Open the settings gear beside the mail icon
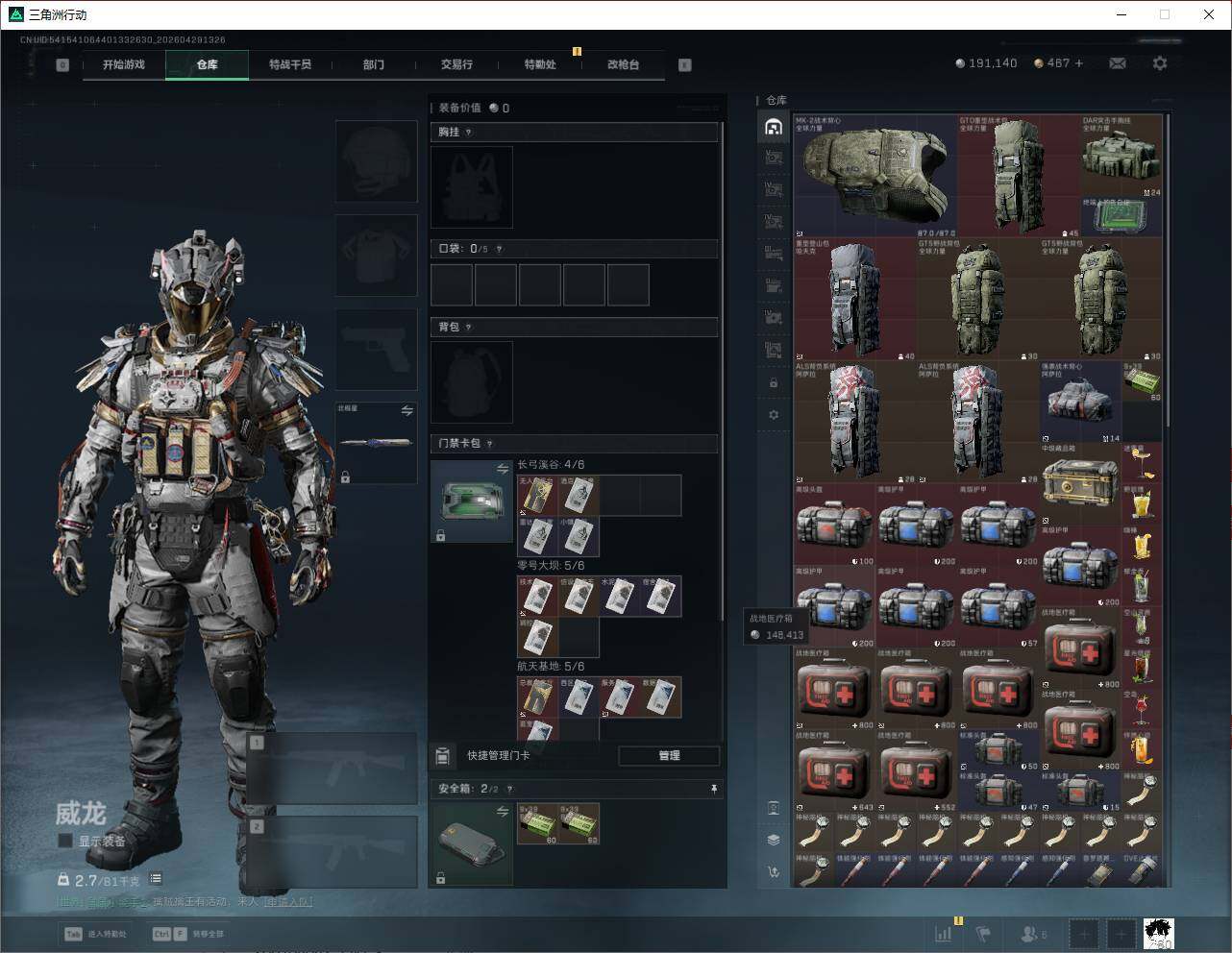The height and width of the screenshot is (953, 1232). point(1160,63)
